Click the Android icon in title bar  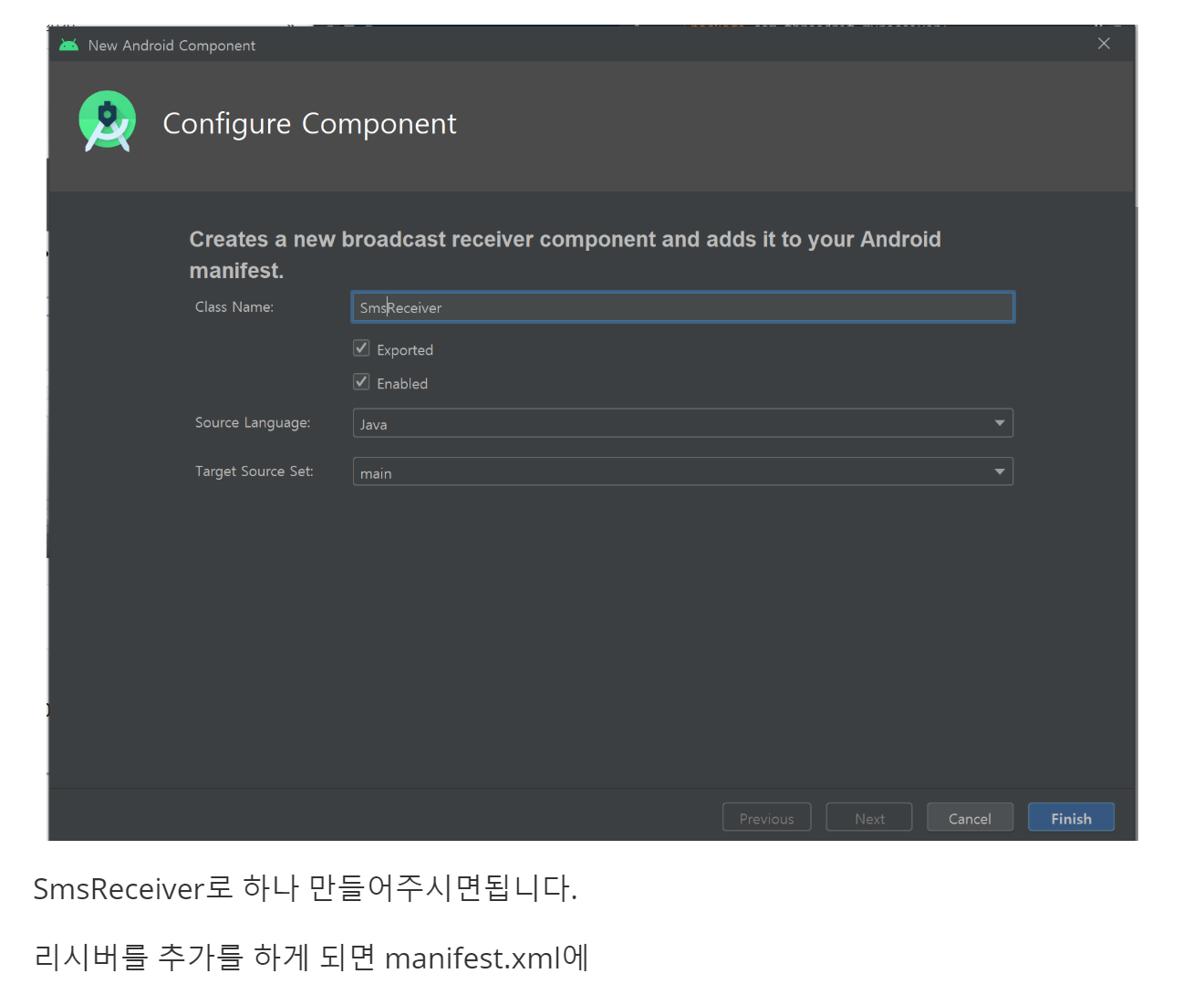click(68, 45)
